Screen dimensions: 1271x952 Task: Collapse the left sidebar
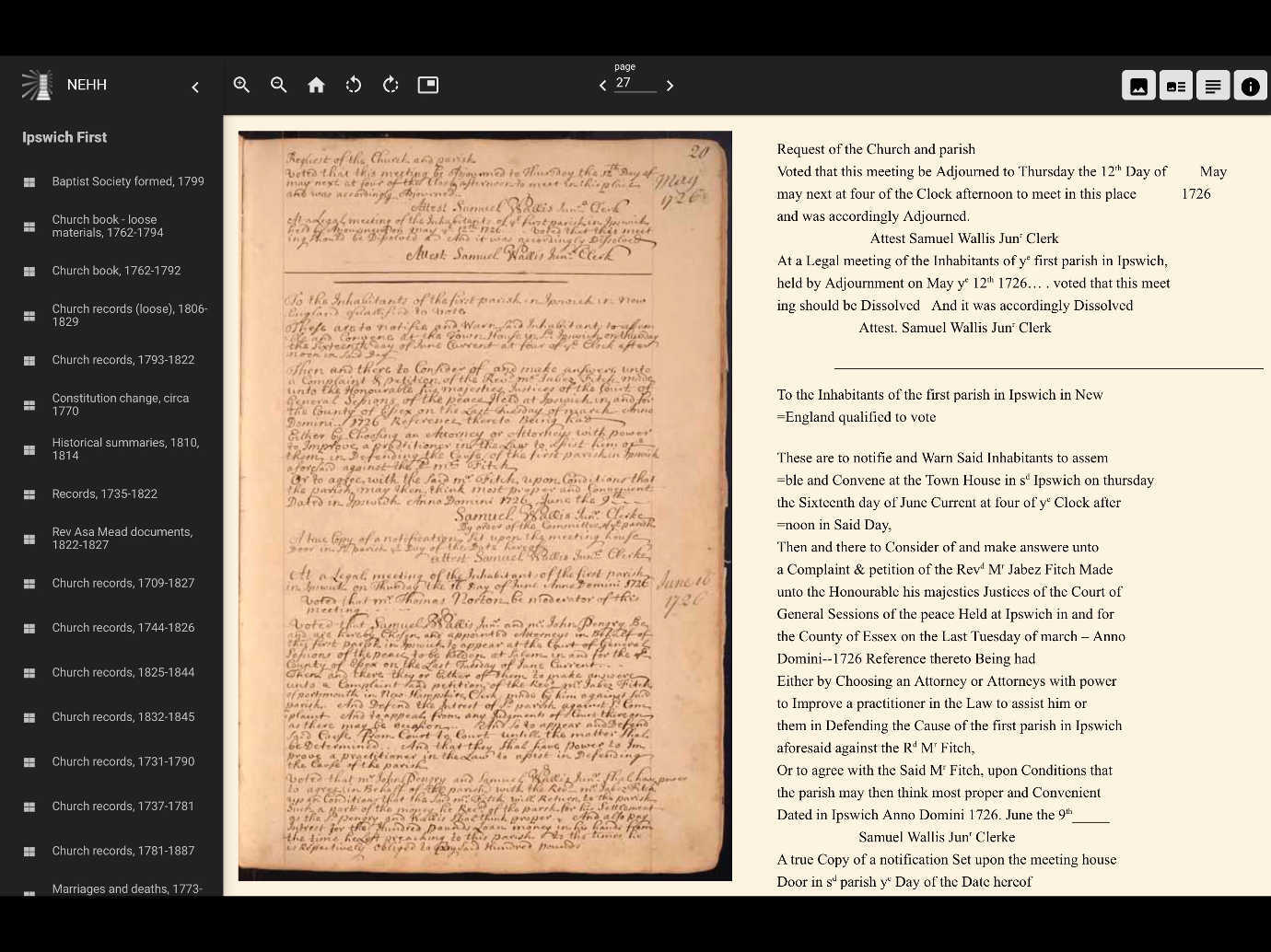(195, 87)
